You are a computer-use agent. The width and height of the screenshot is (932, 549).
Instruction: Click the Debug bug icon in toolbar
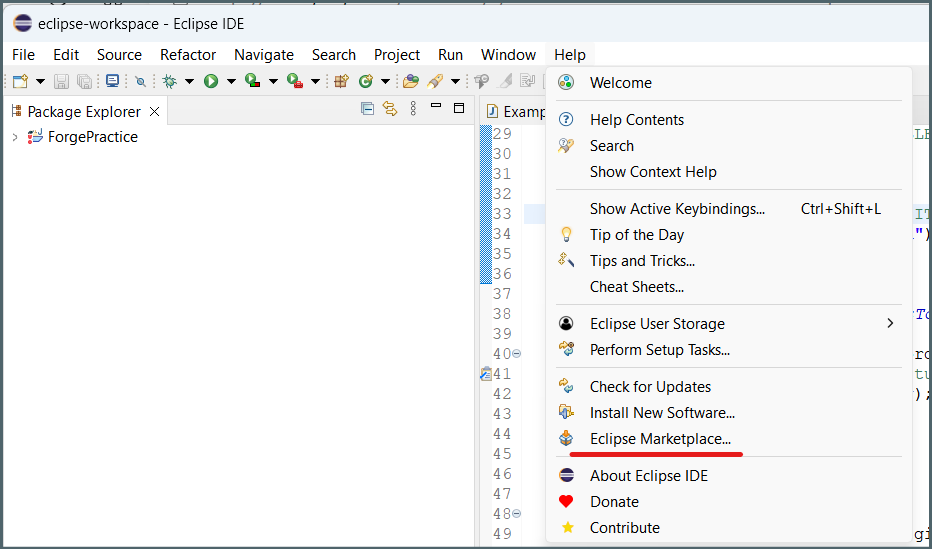[170, 81]
